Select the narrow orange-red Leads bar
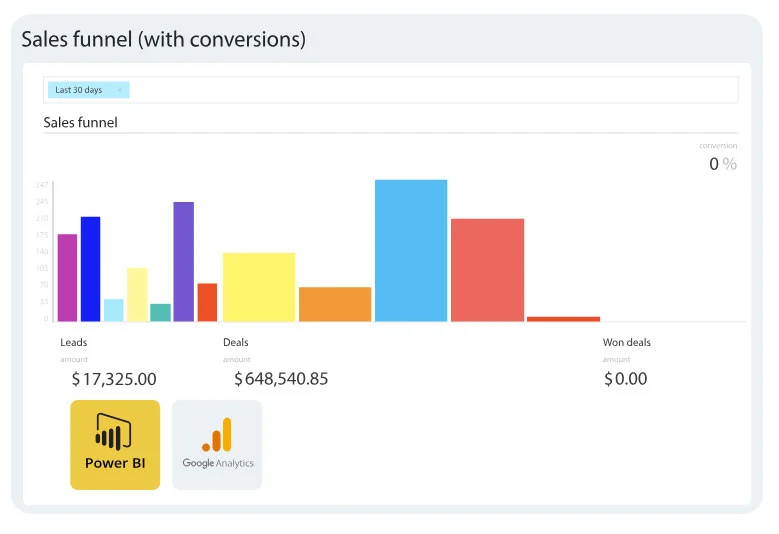 pos(207,302)
